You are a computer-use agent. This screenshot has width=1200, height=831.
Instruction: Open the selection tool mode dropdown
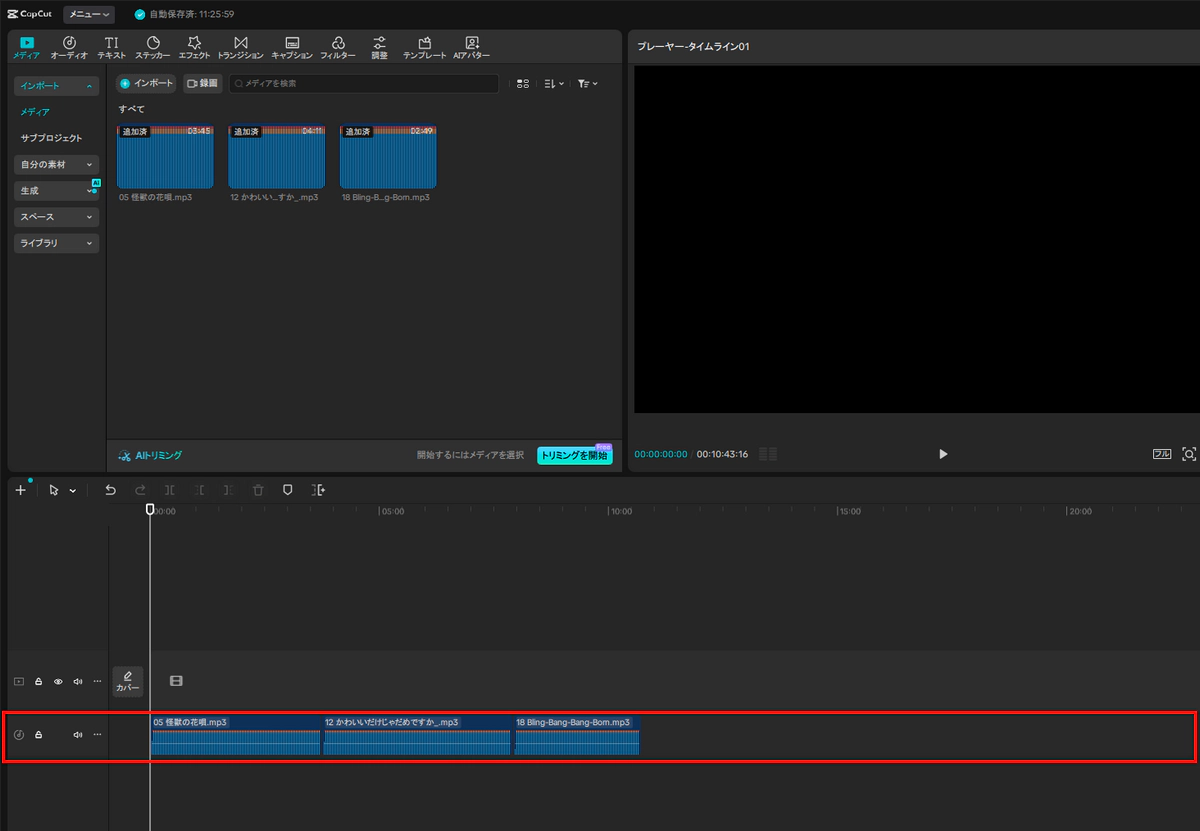click(73, 491)
